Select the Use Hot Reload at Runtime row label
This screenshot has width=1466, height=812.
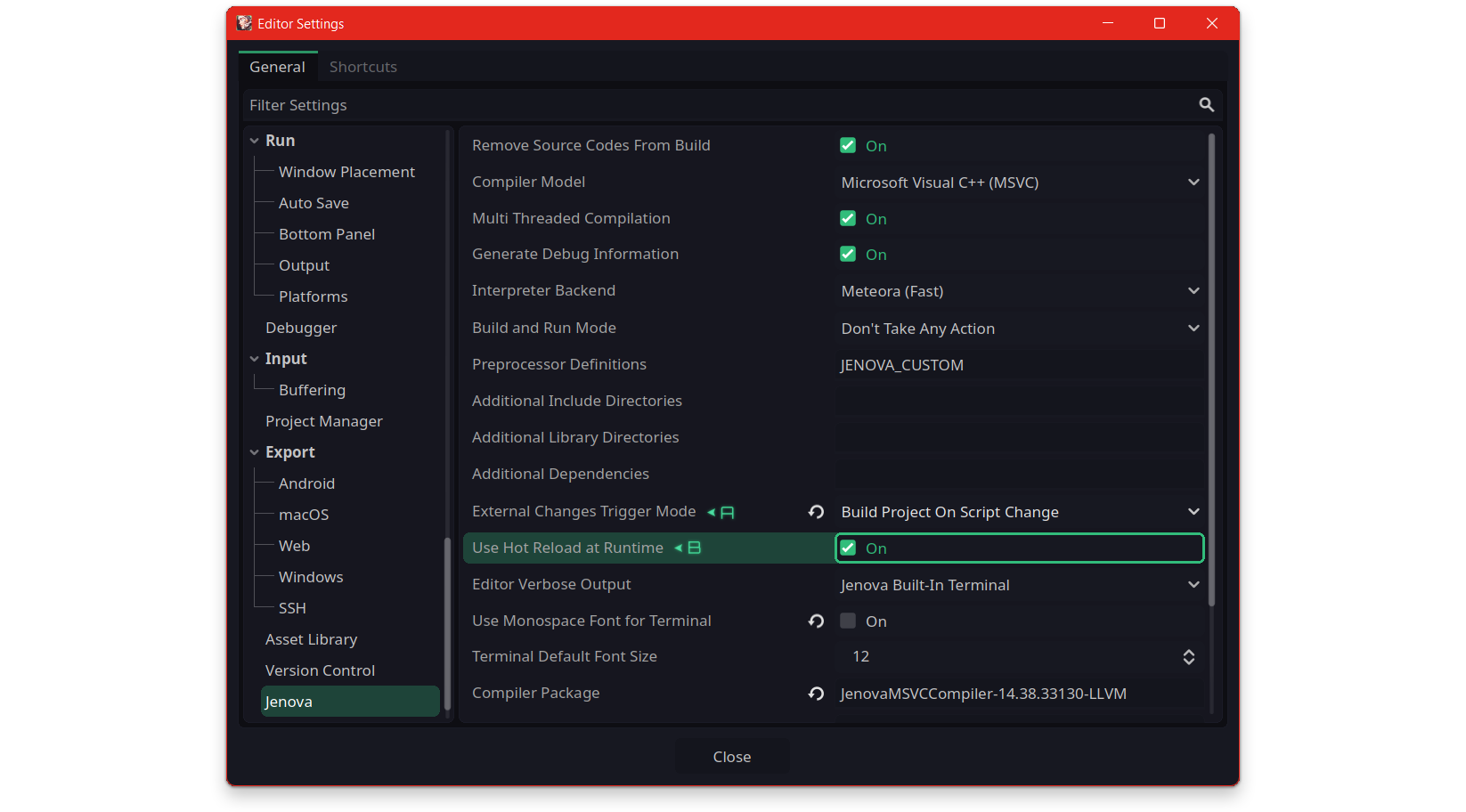click(567, 548)
